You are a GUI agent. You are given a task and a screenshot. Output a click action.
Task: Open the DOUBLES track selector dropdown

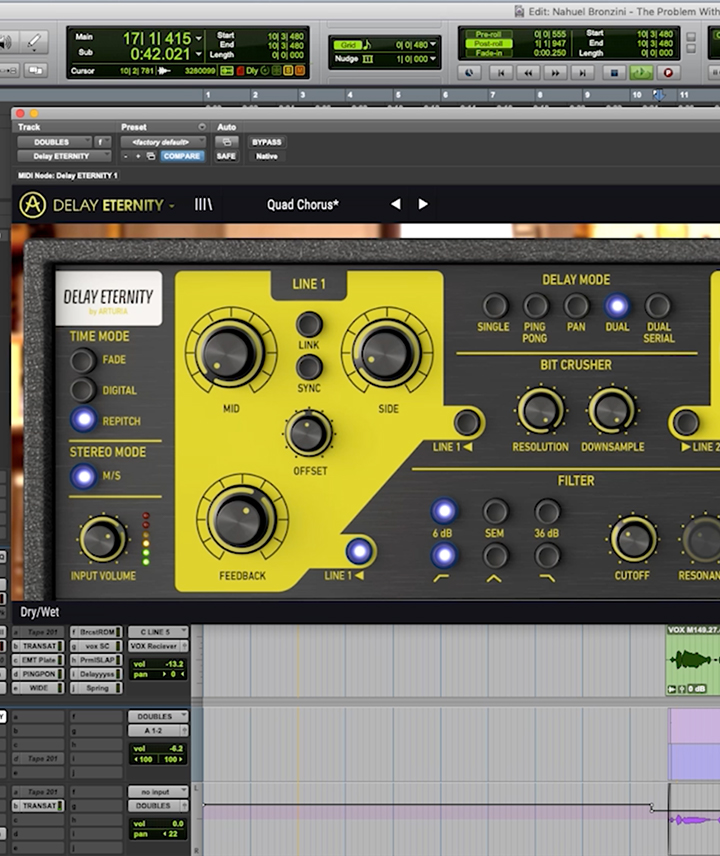pyautogui.click(x=55, y=142)
